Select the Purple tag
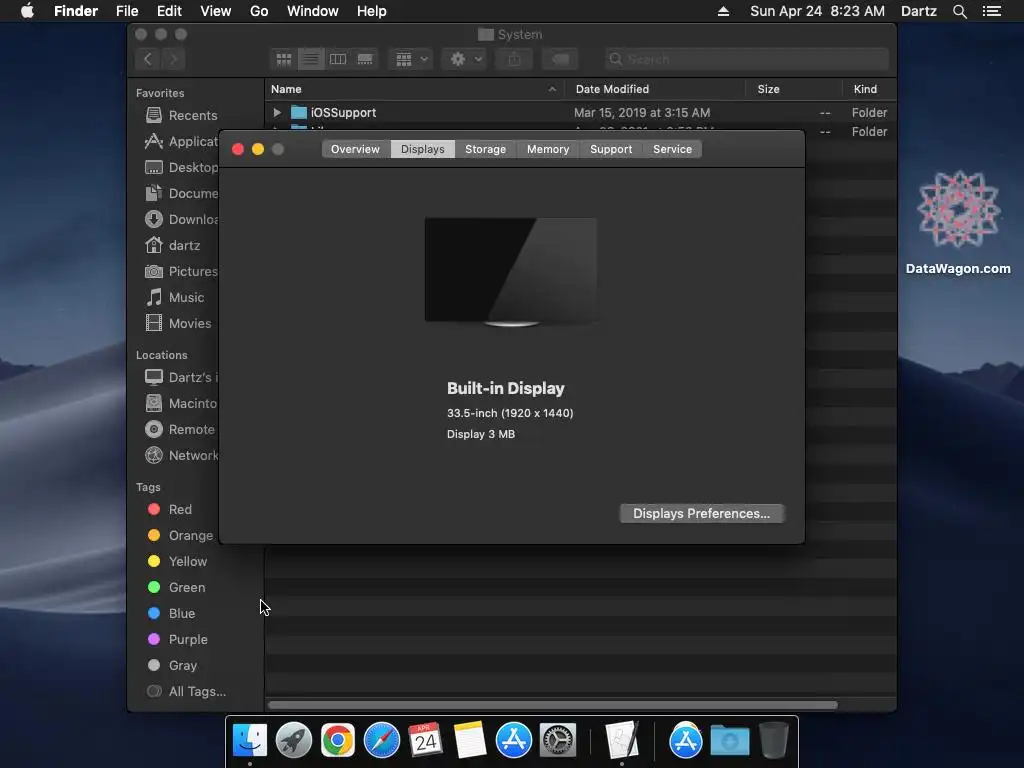Screen dimensions: 1024x768 pyautogui.click(x=178, y=640)
